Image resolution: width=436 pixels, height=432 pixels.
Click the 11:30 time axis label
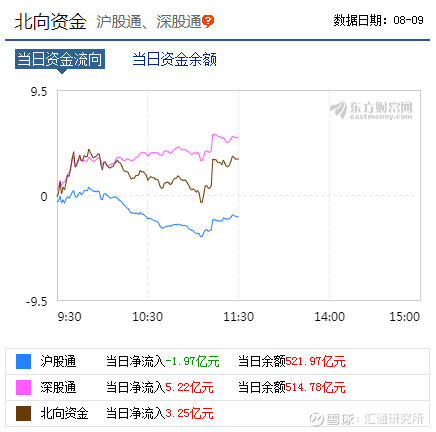tap(238, 317)
